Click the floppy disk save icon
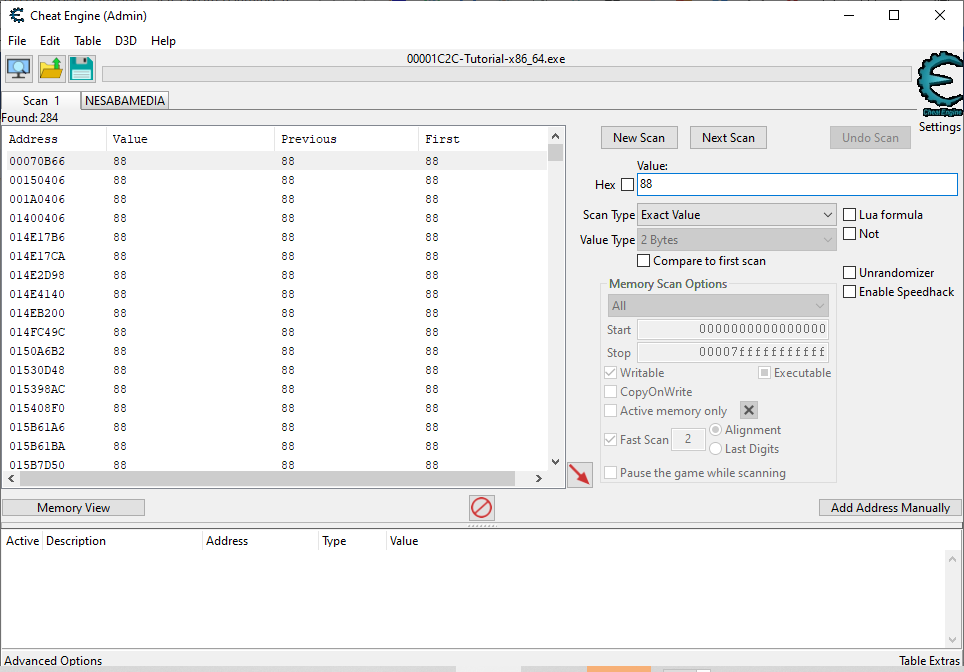Viewport: 964px width, 672px height. pyautogui.click(x=81, y=69)
